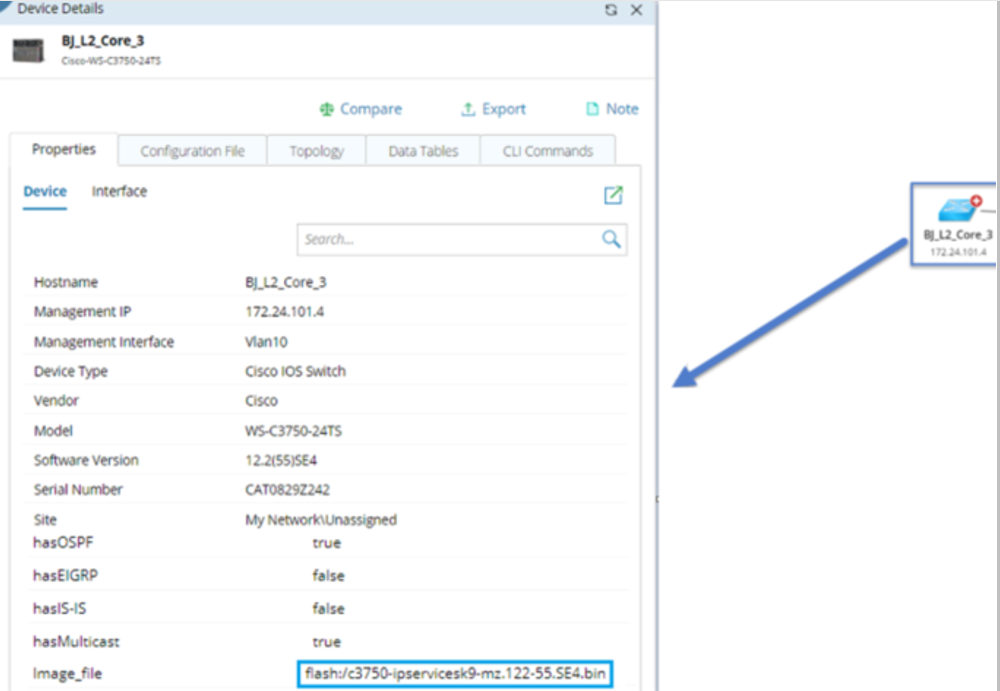The height and width of the screenshot is (691, 1000).
Task: Click the Compare button
Action: click(360, 109)
